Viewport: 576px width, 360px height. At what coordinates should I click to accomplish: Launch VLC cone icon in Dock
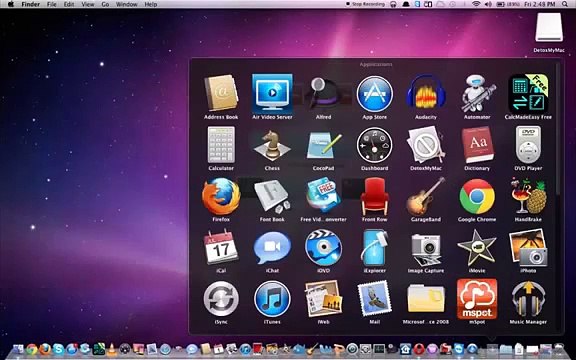[112, 349]
